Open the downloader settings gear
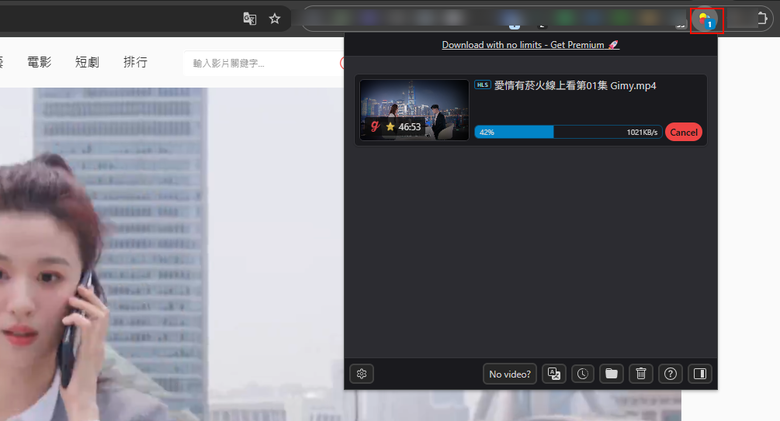780x421 pixels. point(362,374)
